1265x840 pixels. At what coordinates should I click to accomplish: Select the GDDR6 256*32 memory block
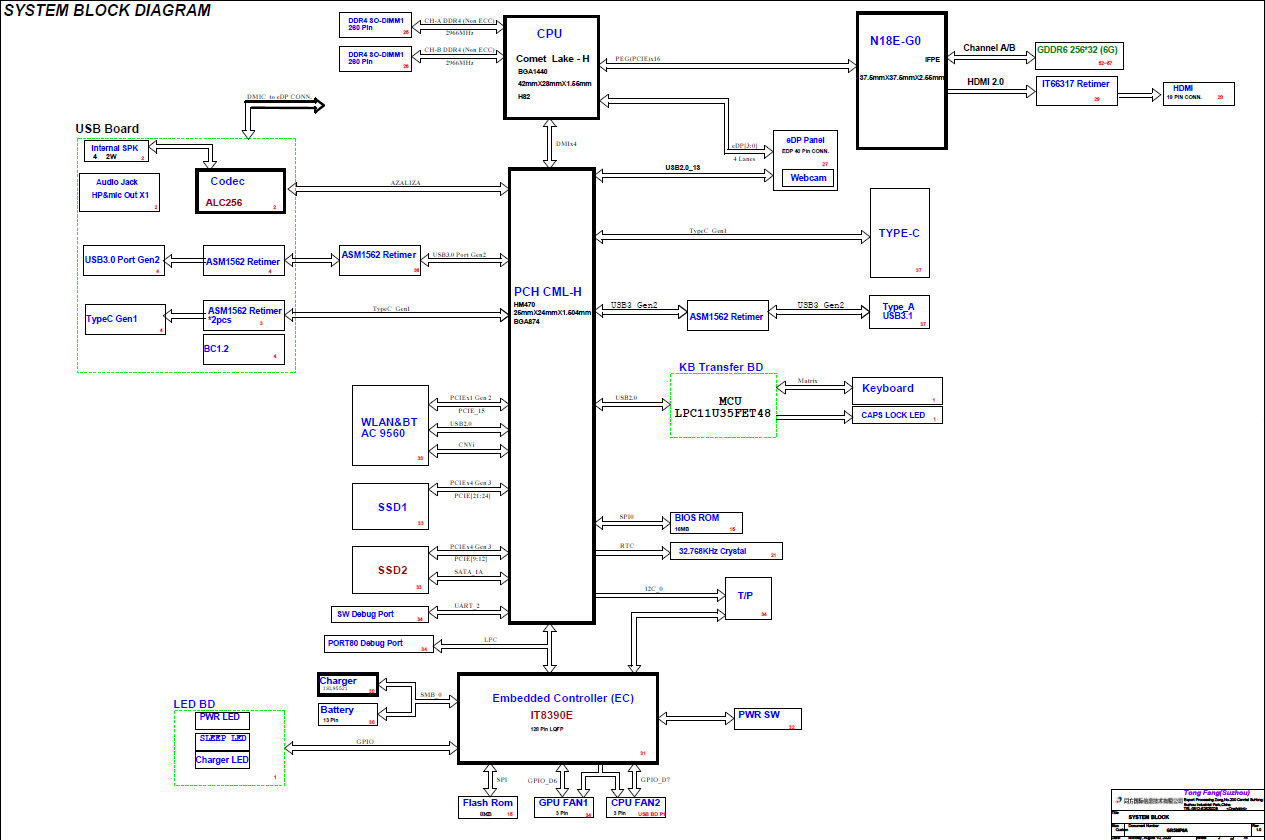pyautogui.click(x=1078, y=52)
